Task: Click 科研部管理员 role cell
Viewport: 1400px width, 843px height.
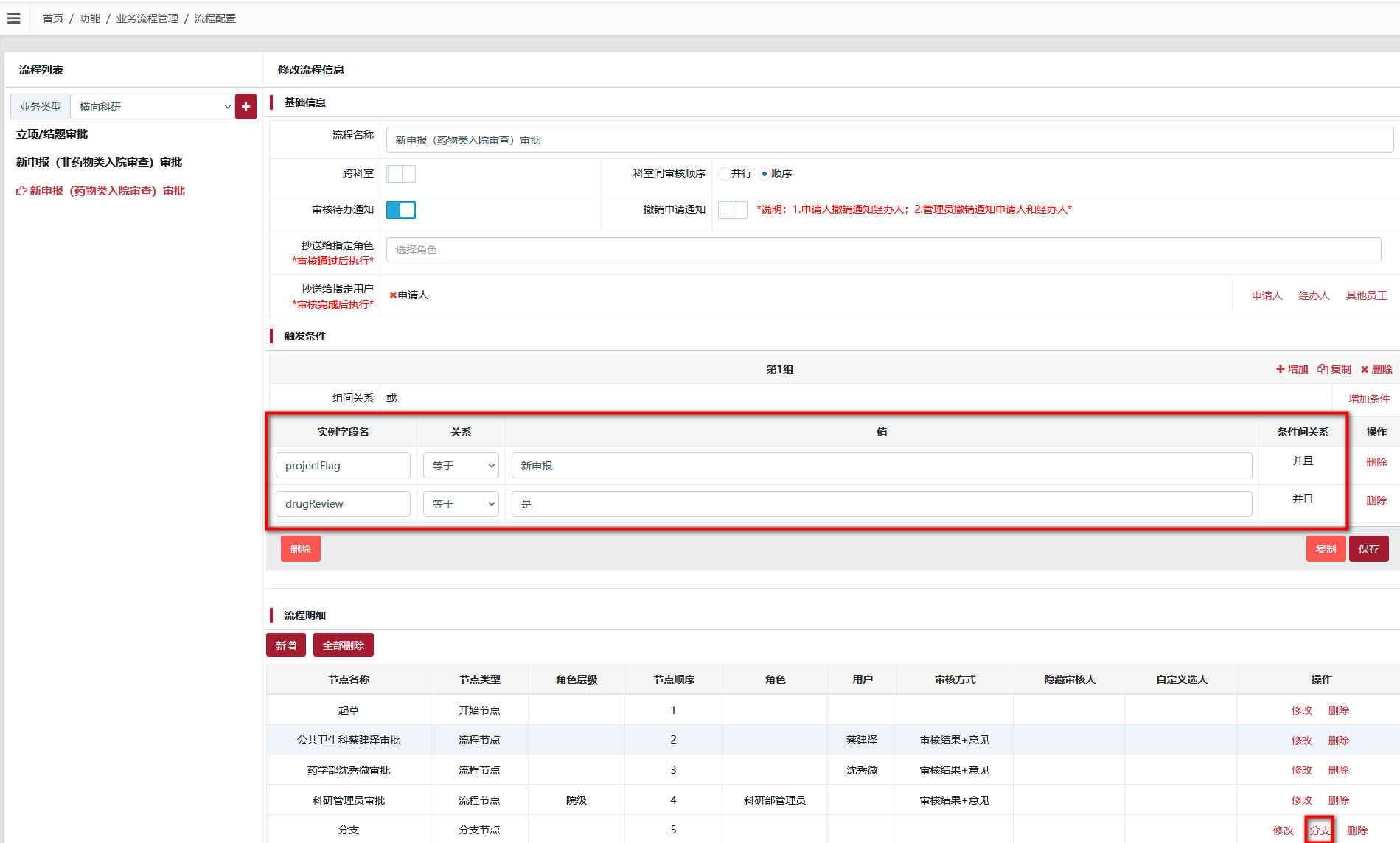Action: (775, 800)
